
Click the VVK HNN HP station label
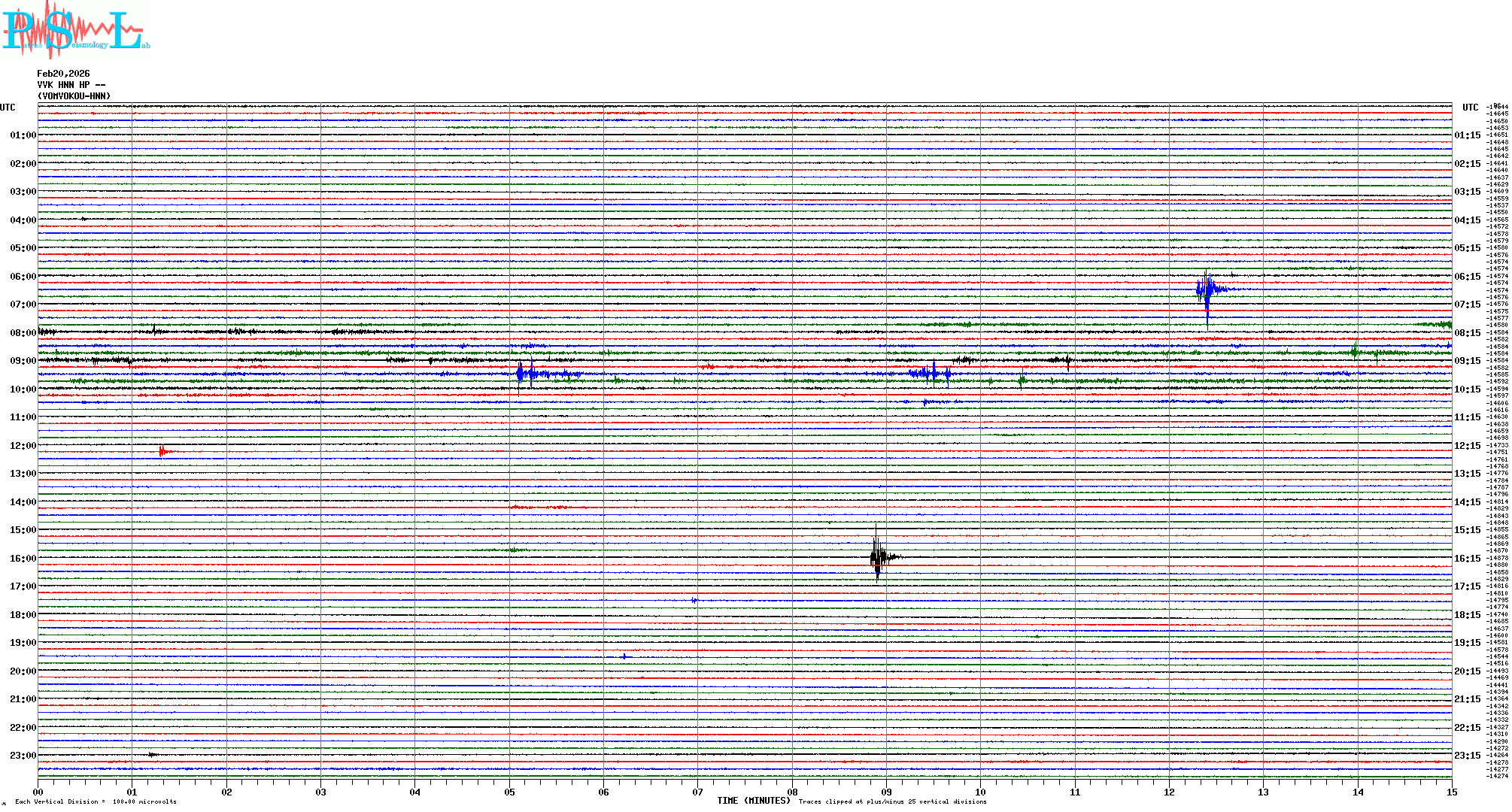click(x=71, y=85)
